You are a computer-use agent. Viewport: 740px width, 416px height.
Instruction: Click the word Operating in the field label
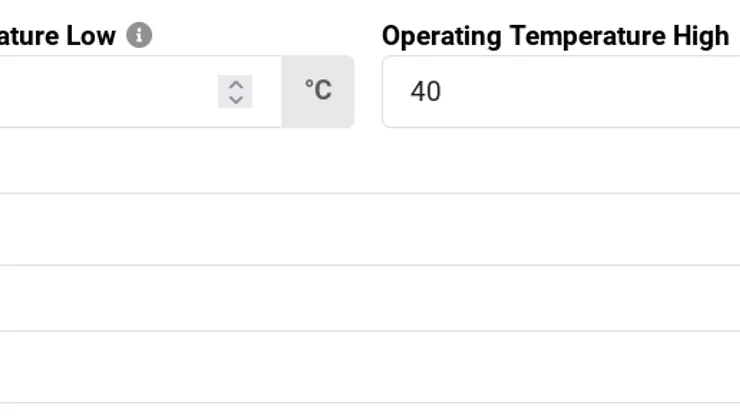[x=441, y=37]
